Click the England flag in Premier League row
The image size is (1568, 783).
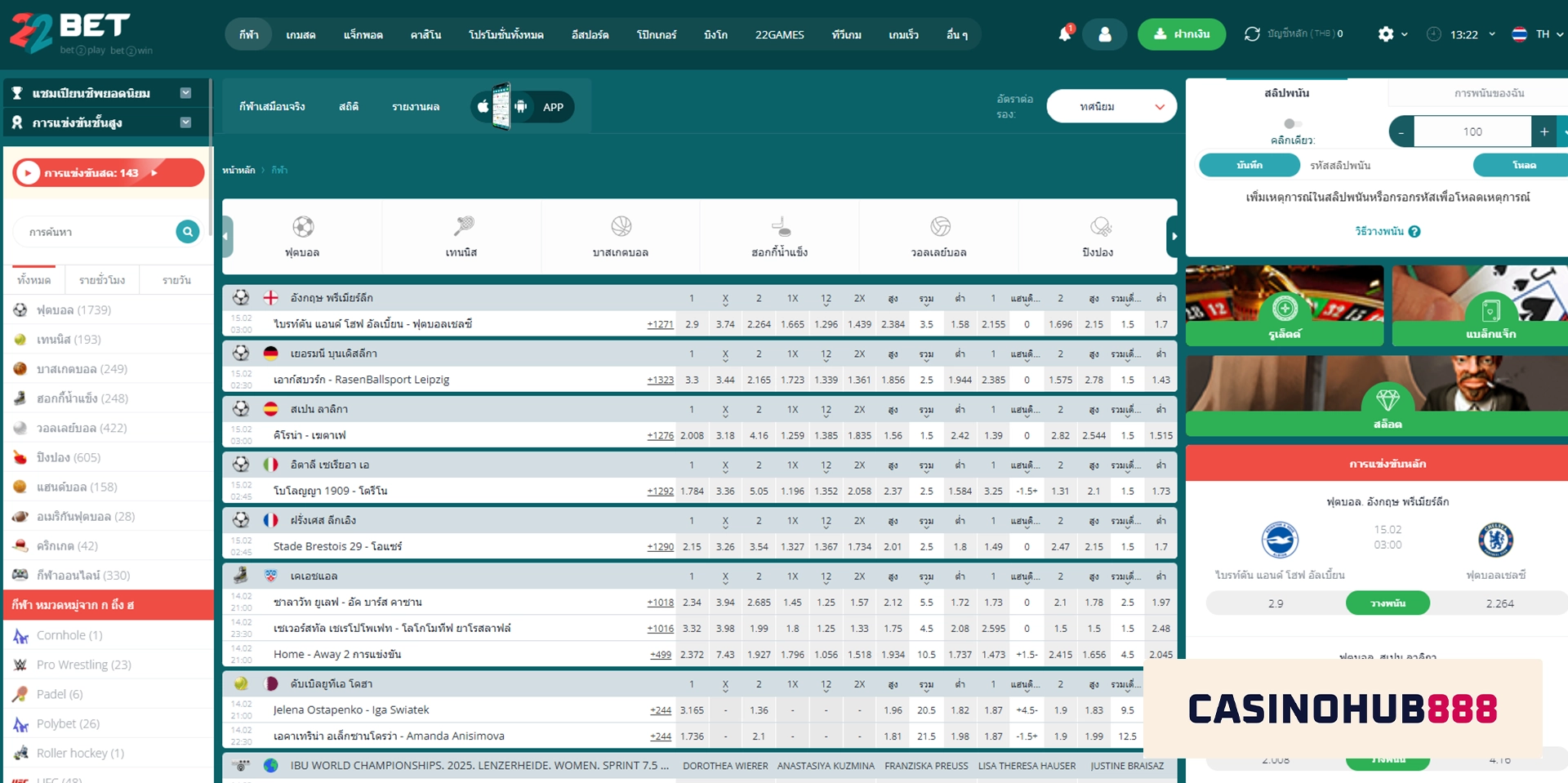click(x=270, y=298)
